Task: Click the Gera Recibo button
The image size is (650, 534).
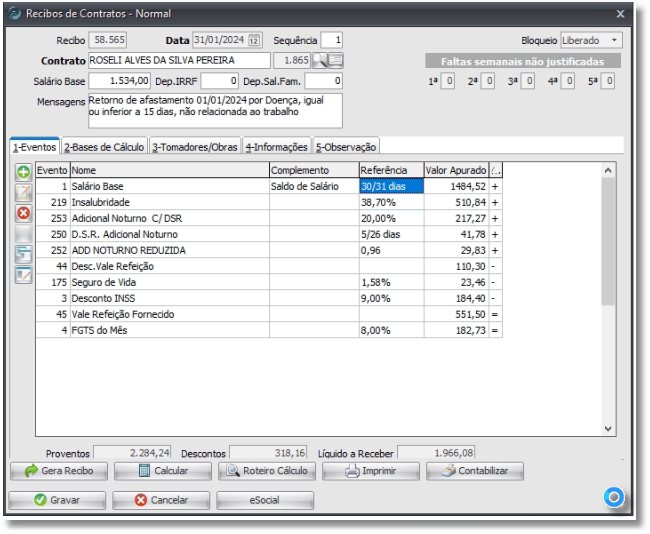Action: (59, 471)
